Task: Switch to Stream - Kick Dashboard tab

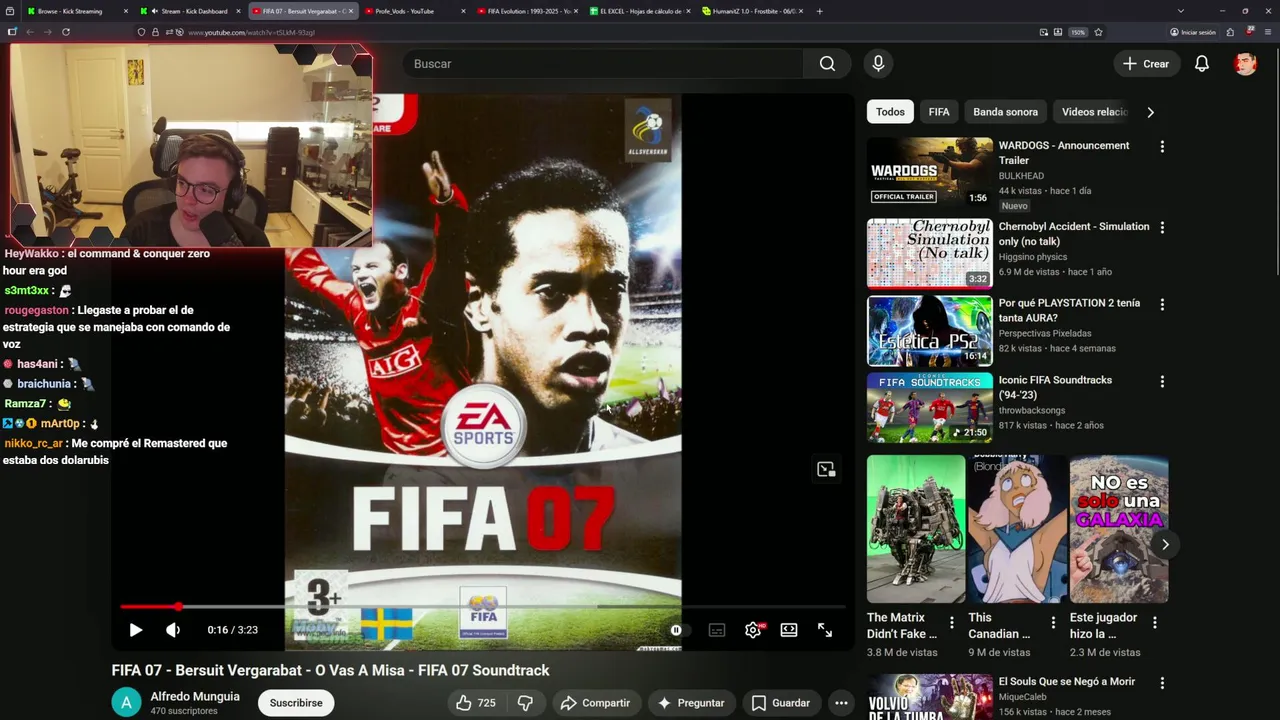Action: (190, 11)
